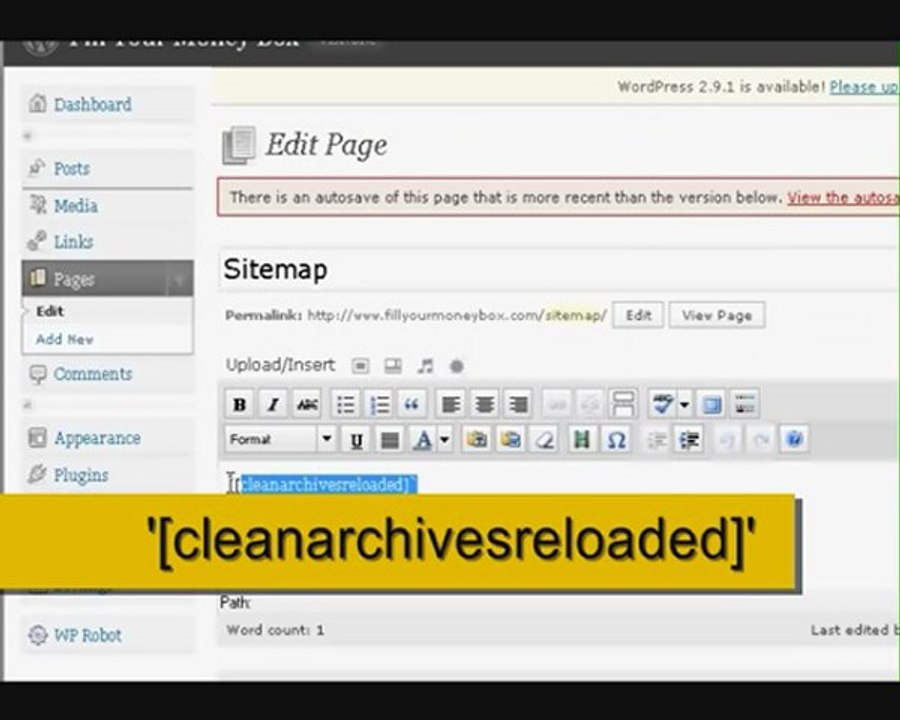Open Add New under Pages
900x720 pixels.
pyautogui.click(x=64, y=339)
